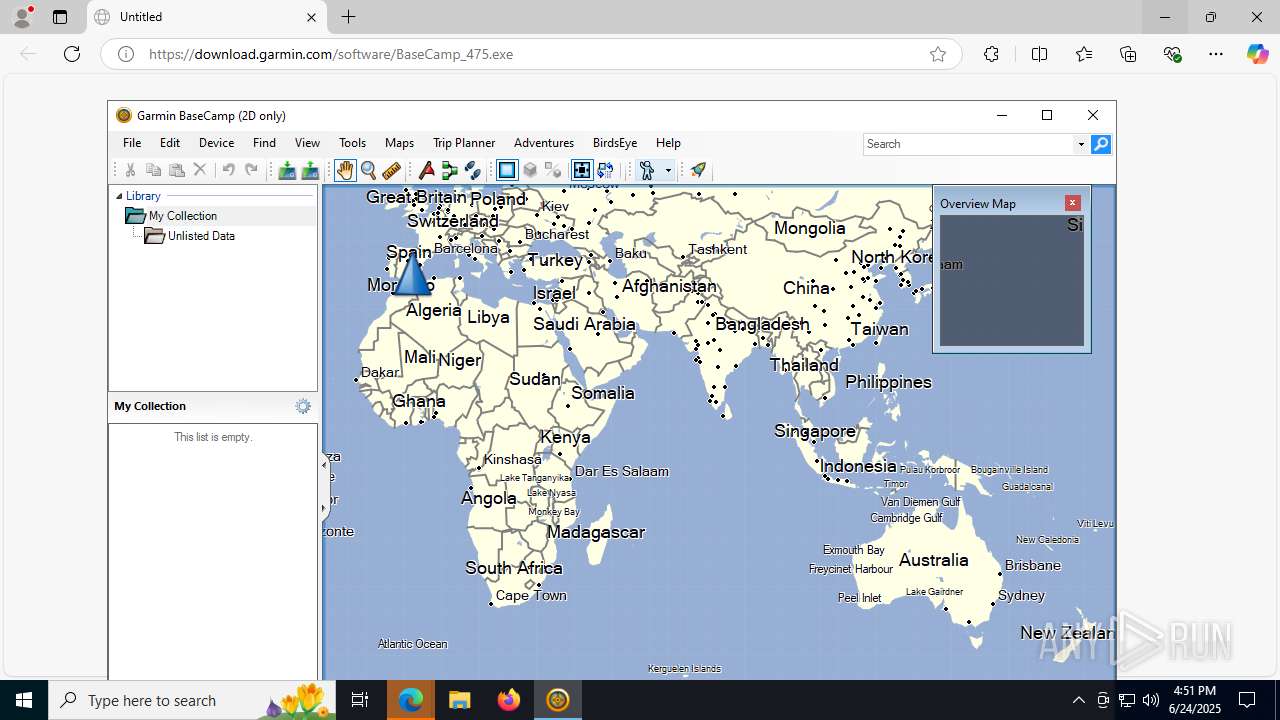Screen dimensions: 1280x720
Task: Click the blue search magnifier button
Action: [x=1101, y=144]
